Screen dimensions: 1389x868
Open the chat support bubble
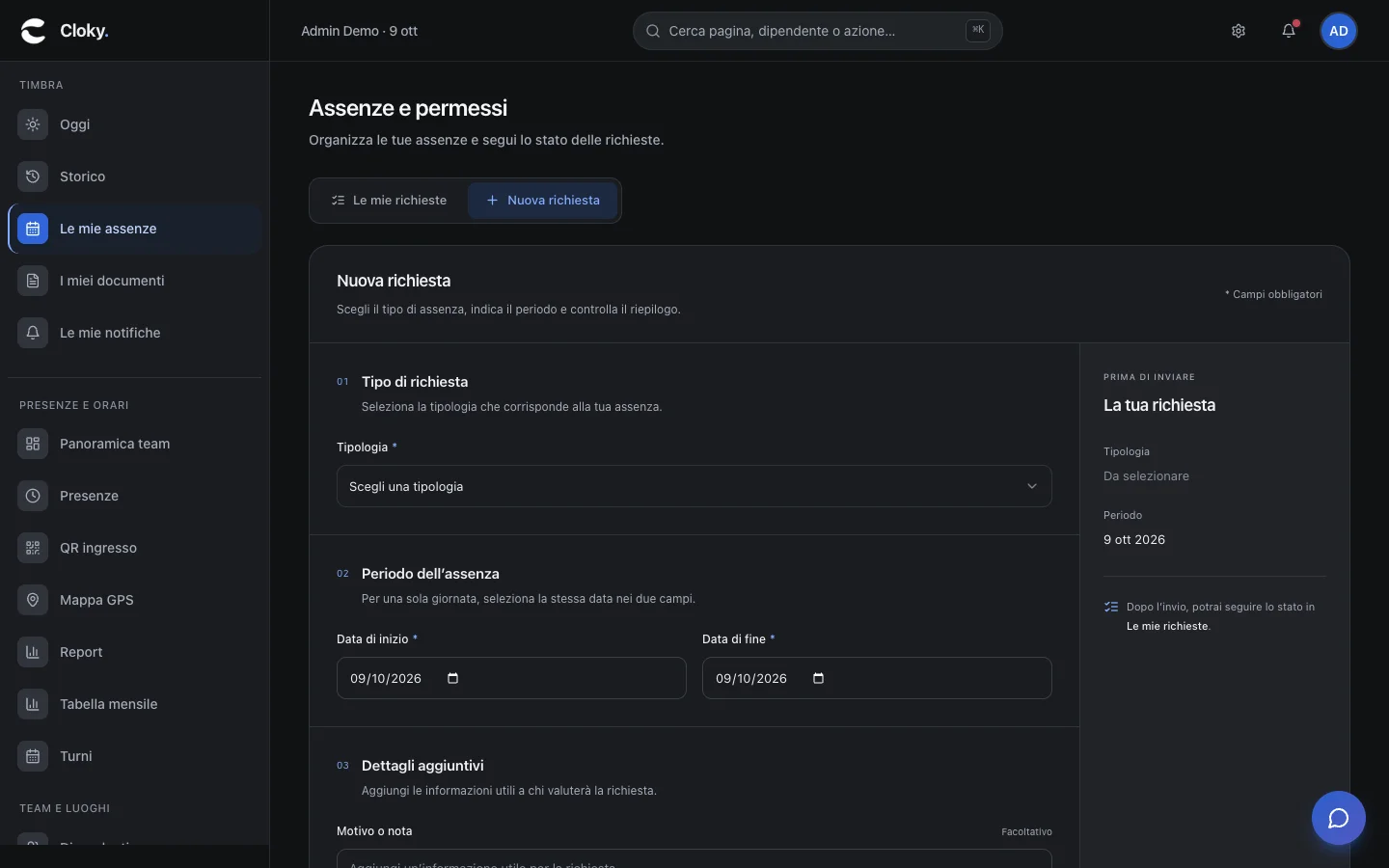(x=1338, y=818)
